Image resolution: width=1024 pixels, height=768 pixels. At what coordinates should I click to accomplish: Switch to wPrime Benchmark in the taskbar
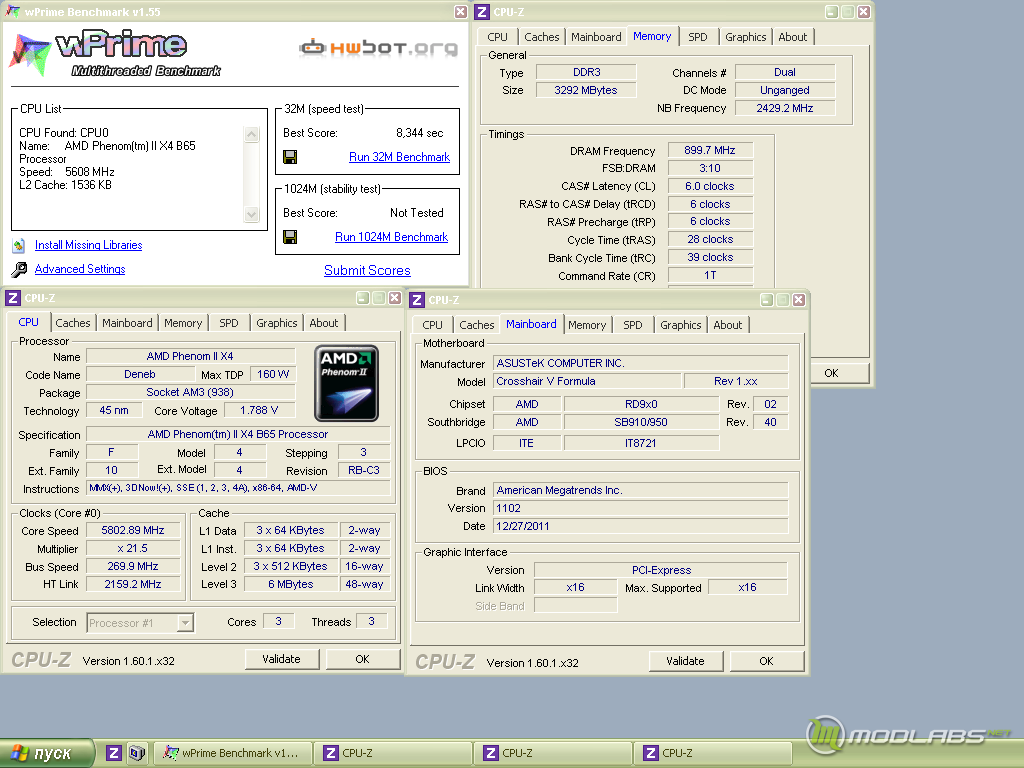[x=232, y=753]
